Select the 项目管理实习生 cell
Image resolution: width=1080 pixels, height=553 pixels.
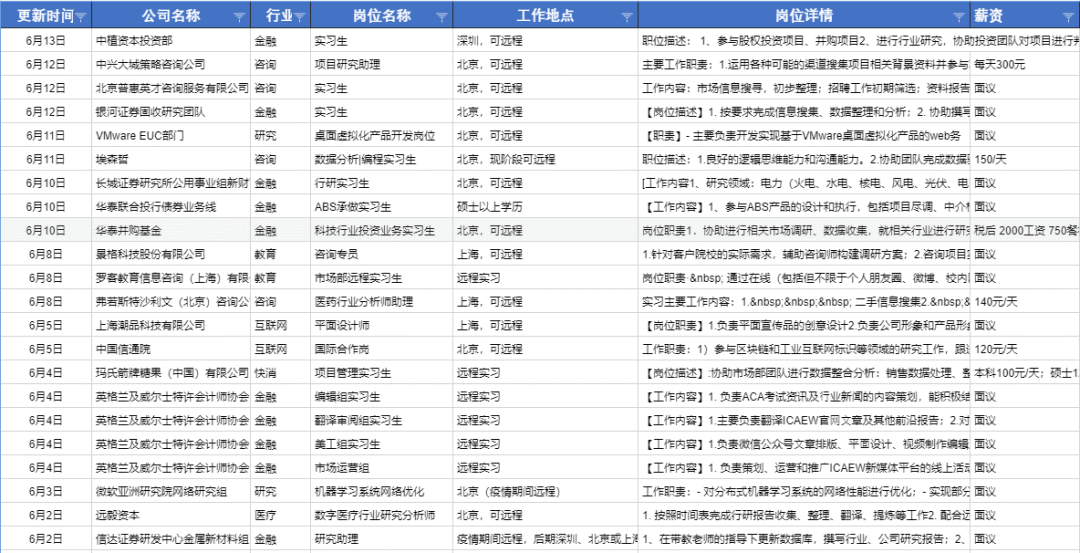coord(382,373)
